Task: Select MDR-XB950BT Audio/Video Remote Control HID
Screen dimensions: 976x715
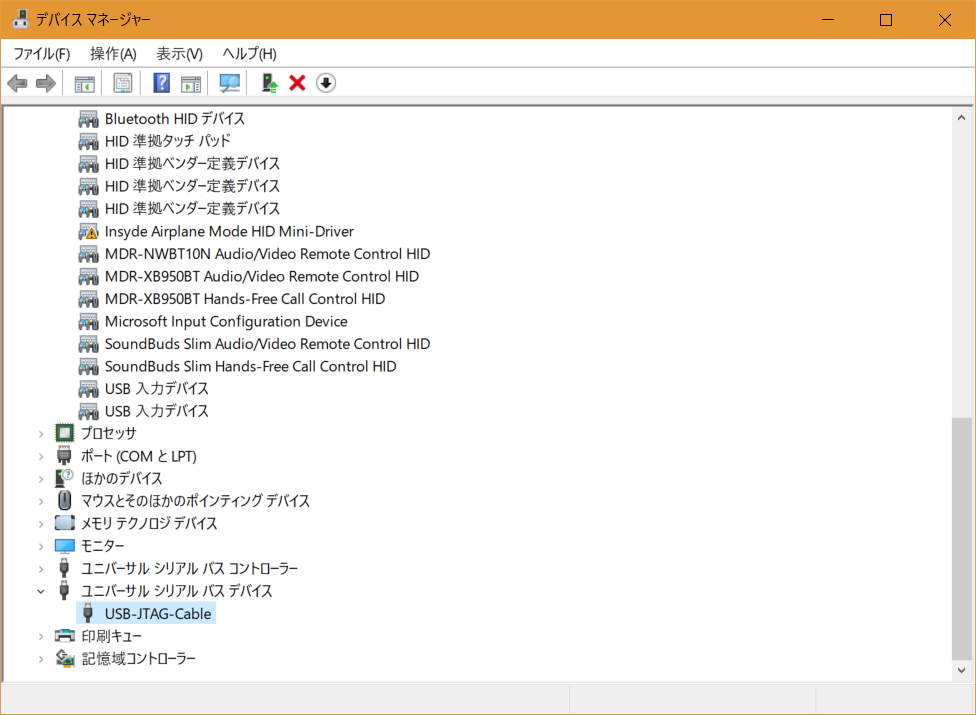Action: pyautogui.click(x=261, y=276)
